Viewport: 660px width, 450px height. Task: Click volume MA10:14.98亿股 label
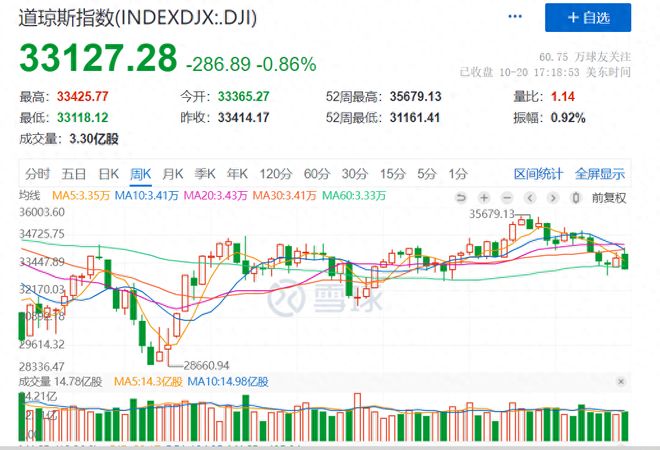coord(228,382)
